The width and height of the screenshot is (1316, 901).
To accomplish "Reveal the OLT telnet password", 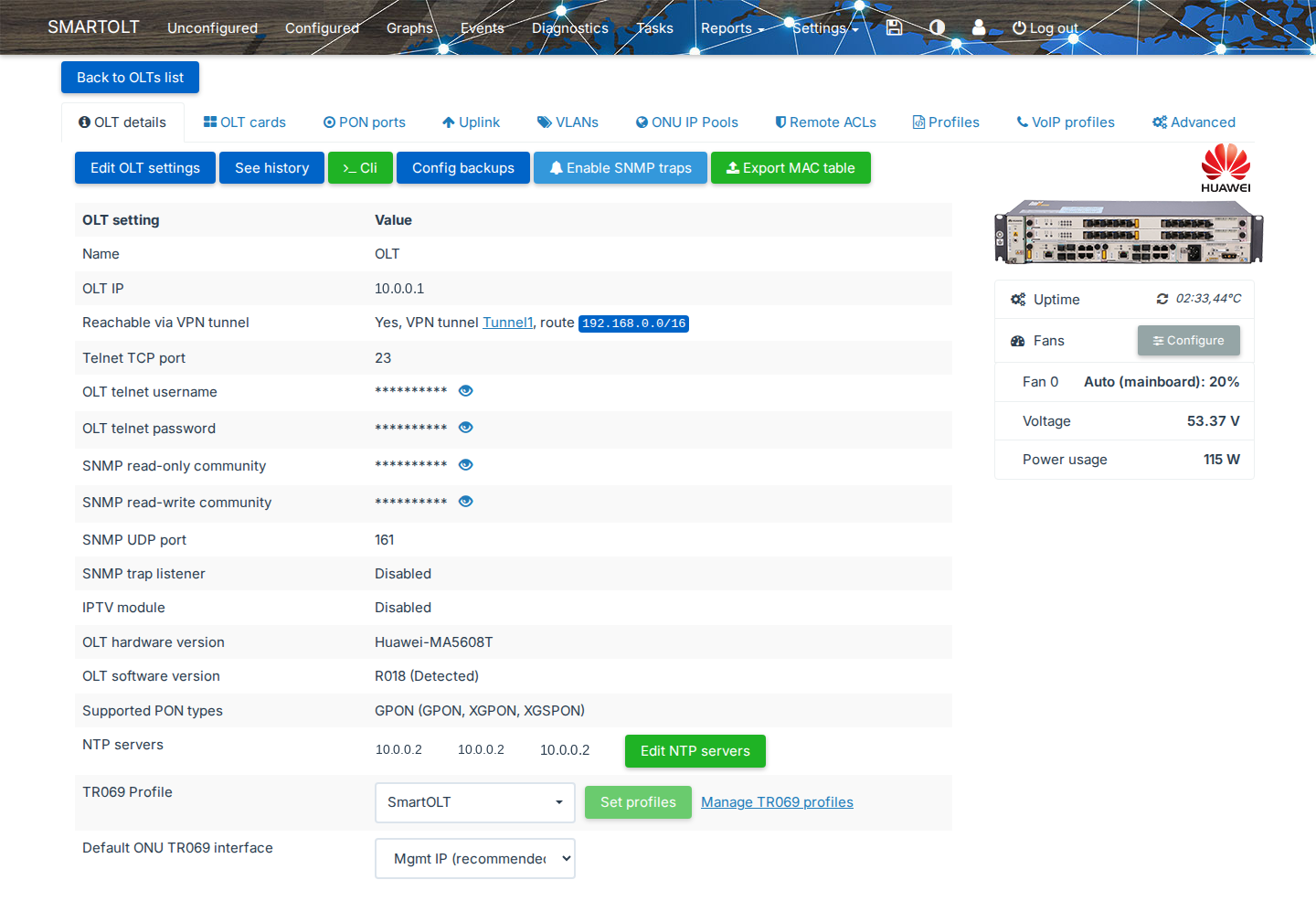I will click(465, 428).
